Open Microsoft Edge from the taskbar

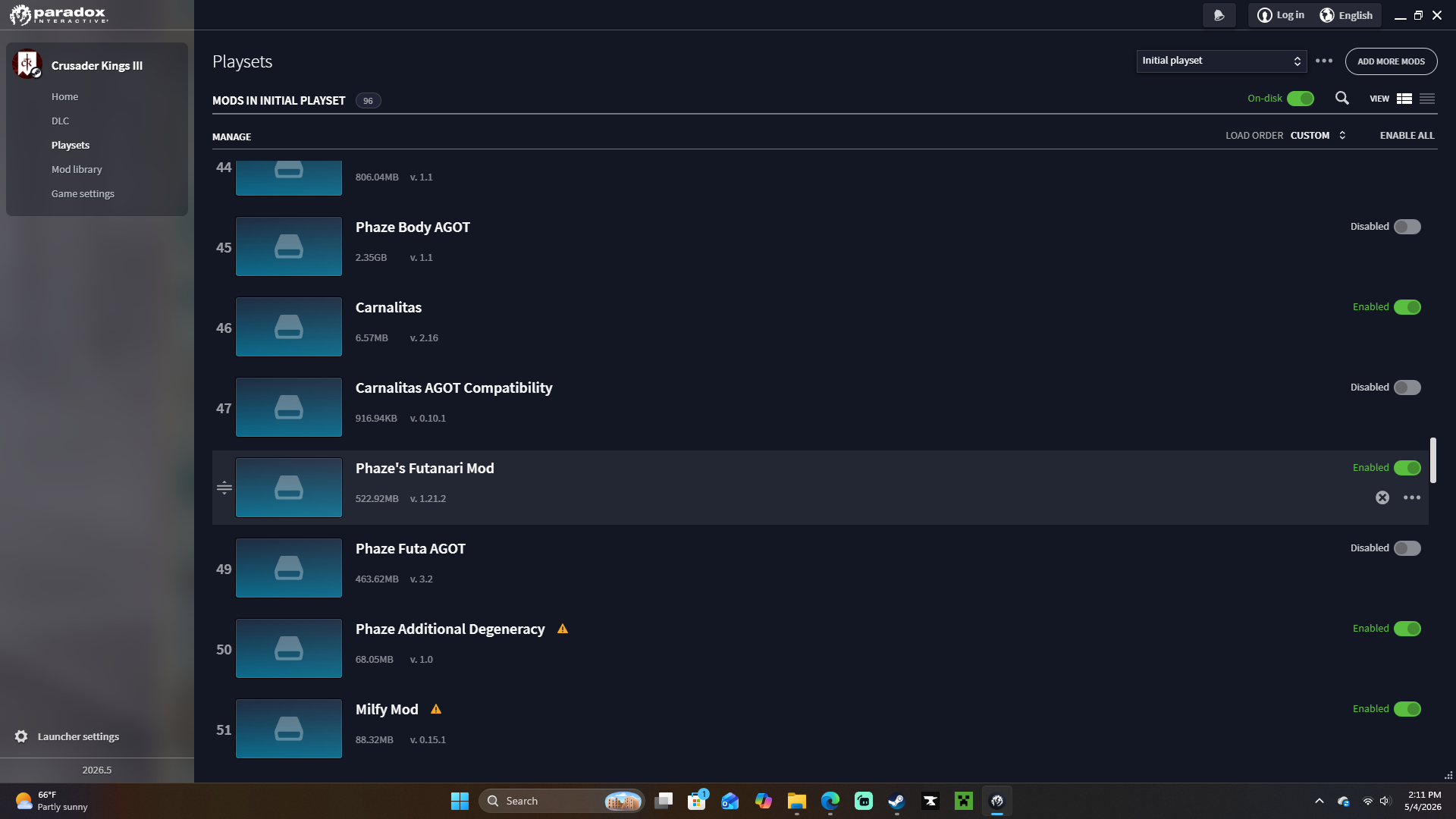tap(830, 801)
